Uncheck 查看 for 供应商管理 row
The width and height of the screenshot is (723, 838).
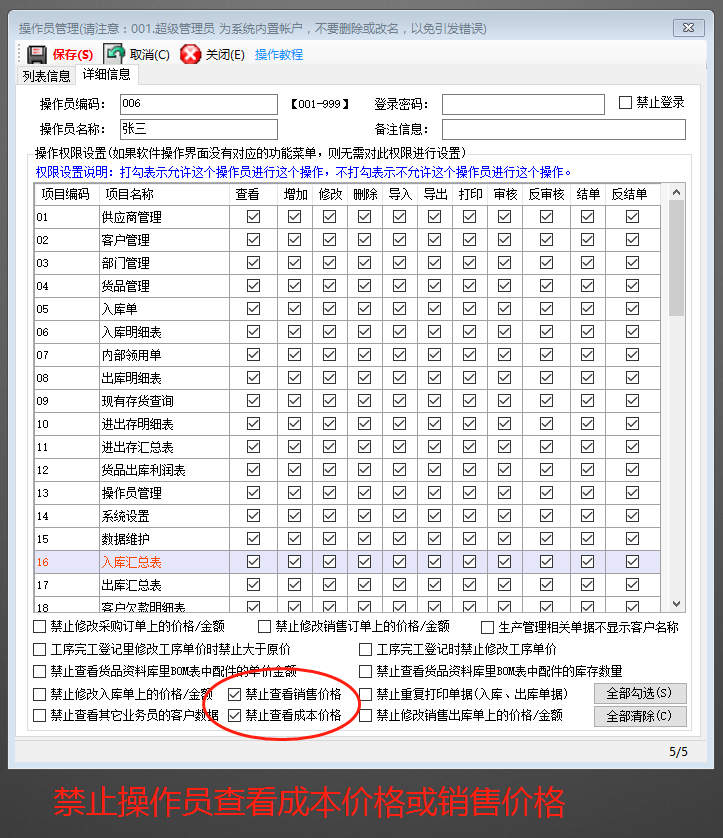coord(253,216)
